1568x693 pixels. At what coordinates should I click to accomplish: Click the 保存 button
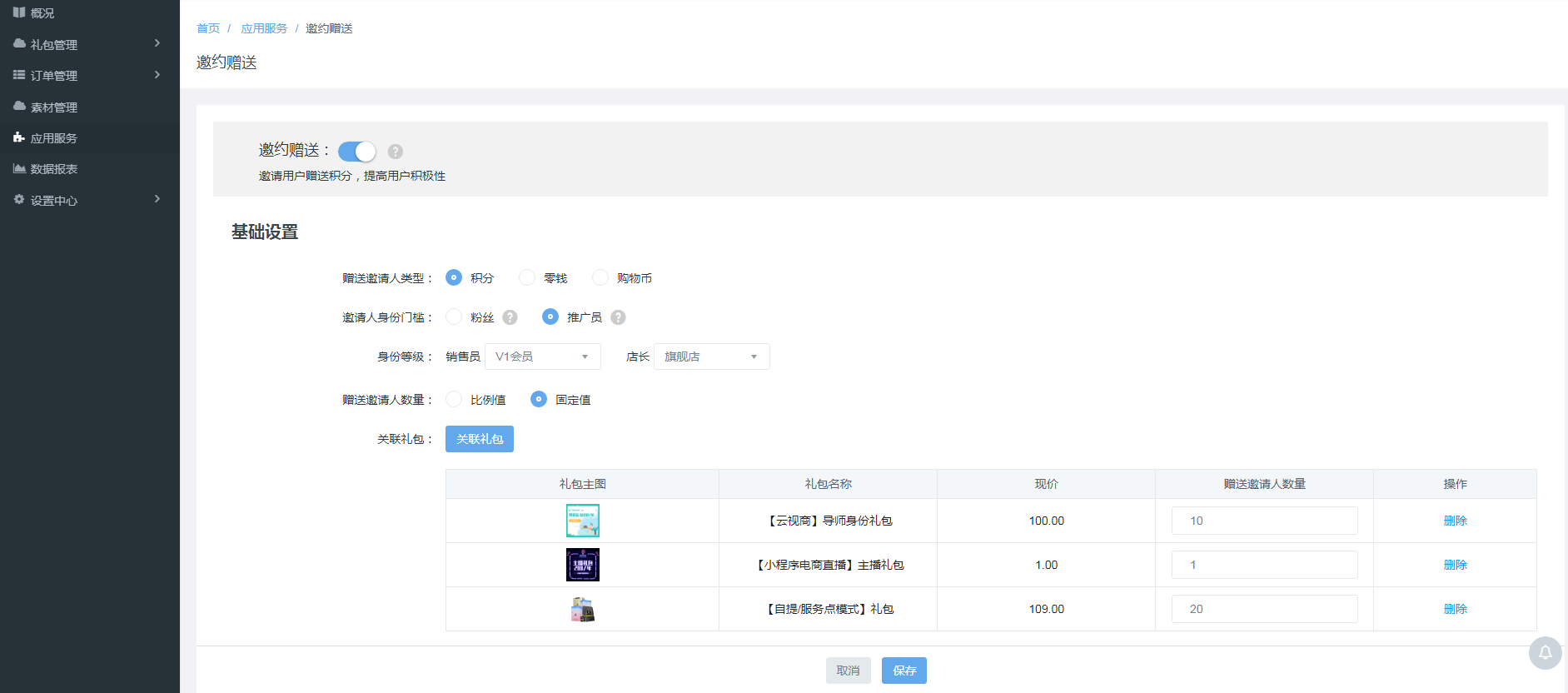(x=903, y=671)
